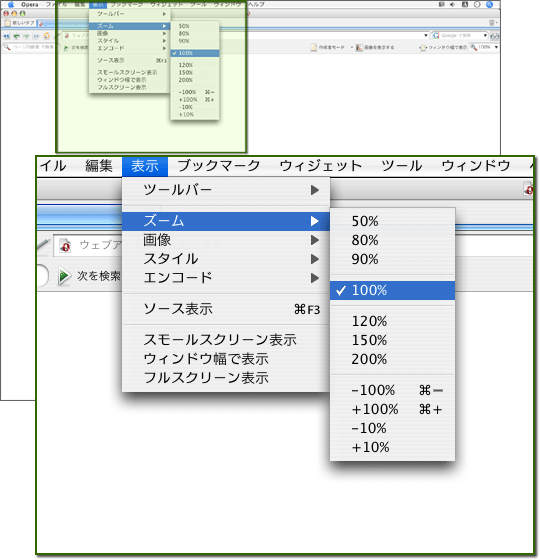Click the 新しいタブ new tab button
Viewport: 540px width, 560px height.
pos(20,23)
